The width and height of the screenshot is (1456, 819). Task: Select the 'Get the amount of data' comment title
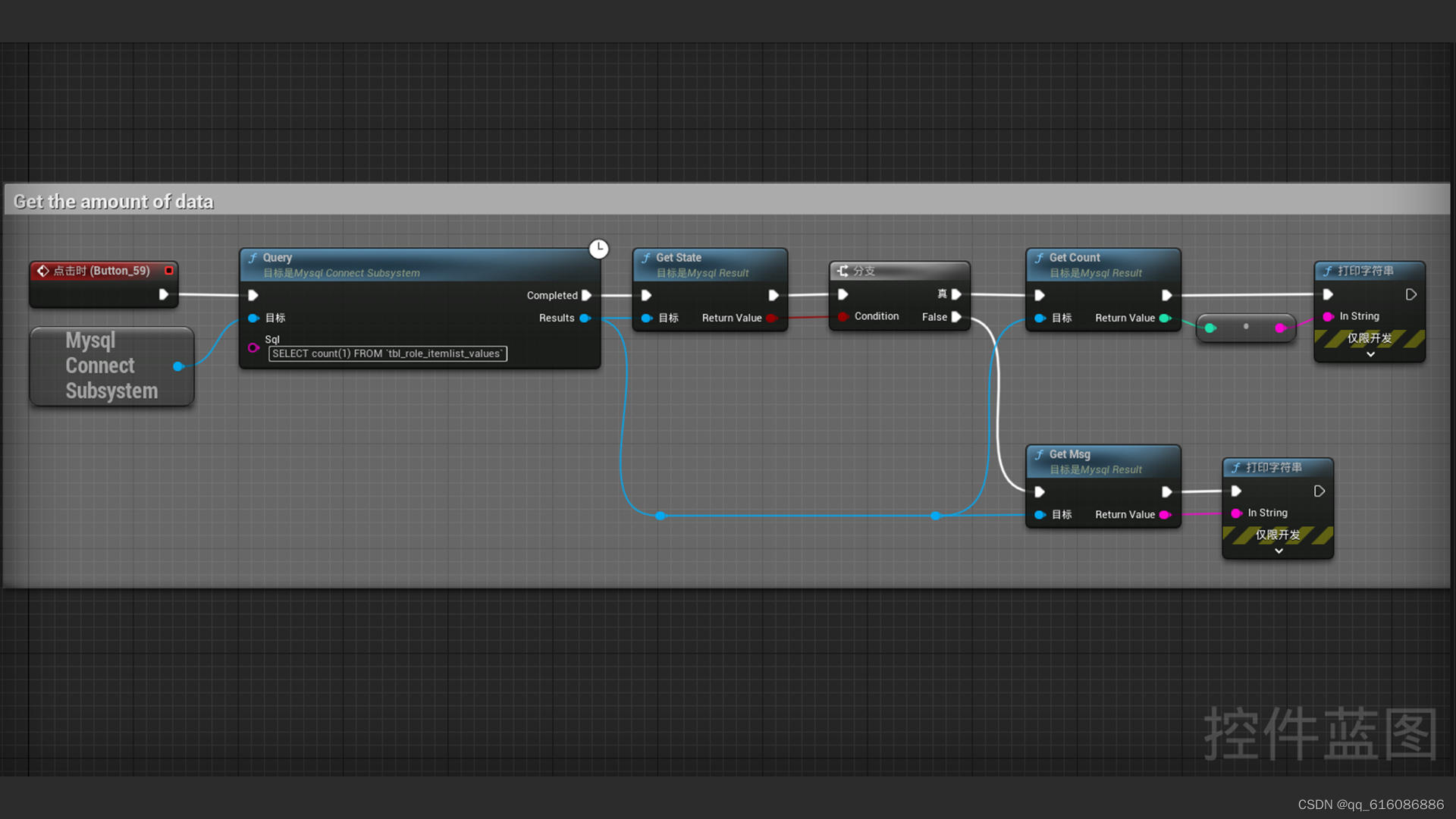pos(114,202)
